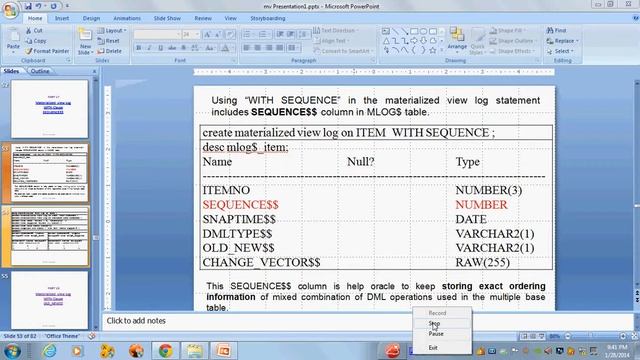Cut the selection with scissors icon
The height and width of the screenshot is (360, 640).
(x=34, y=31)
